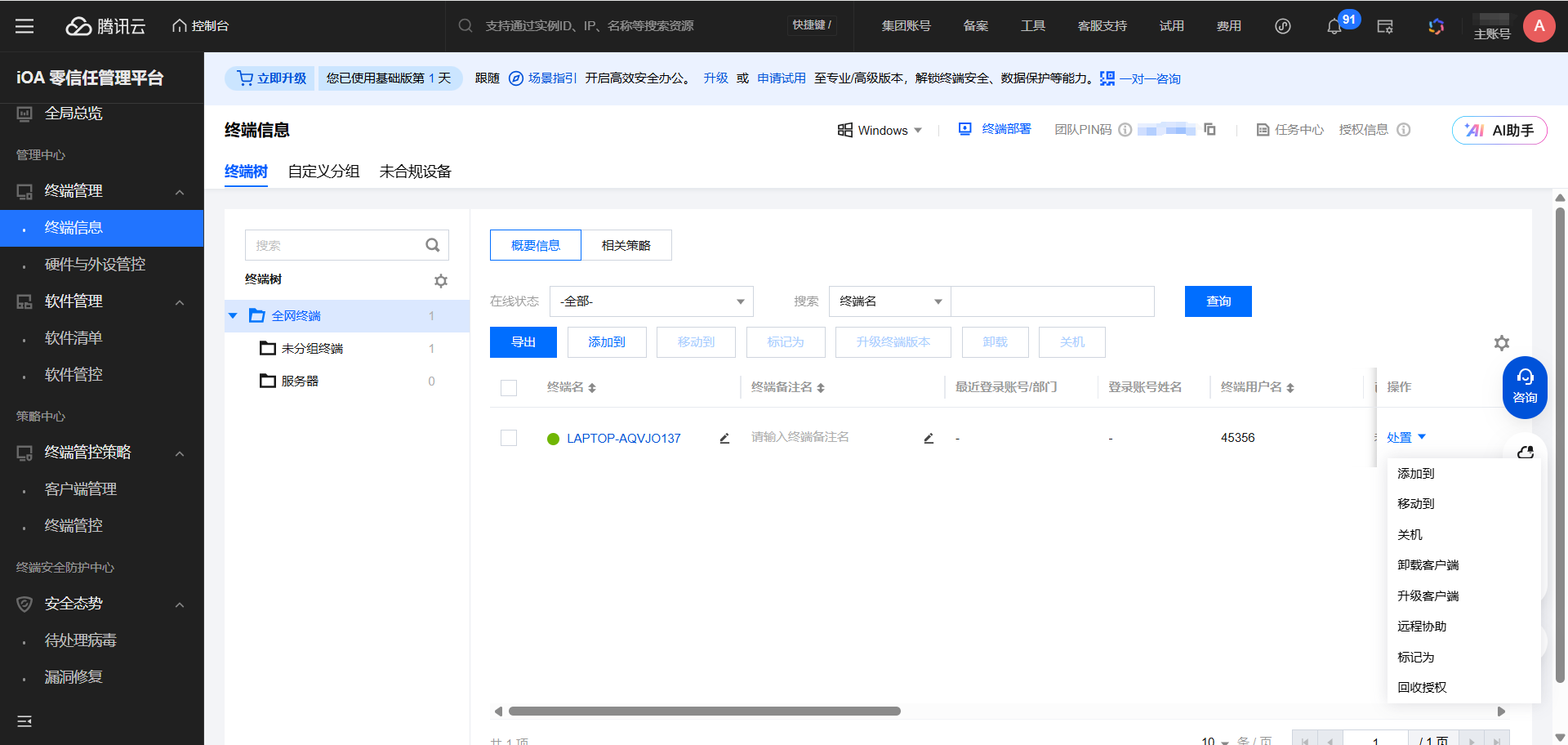Click the terminal tree search magnifier icon
This screenshot has width=1568, height=745.
[x=433, y=245]
